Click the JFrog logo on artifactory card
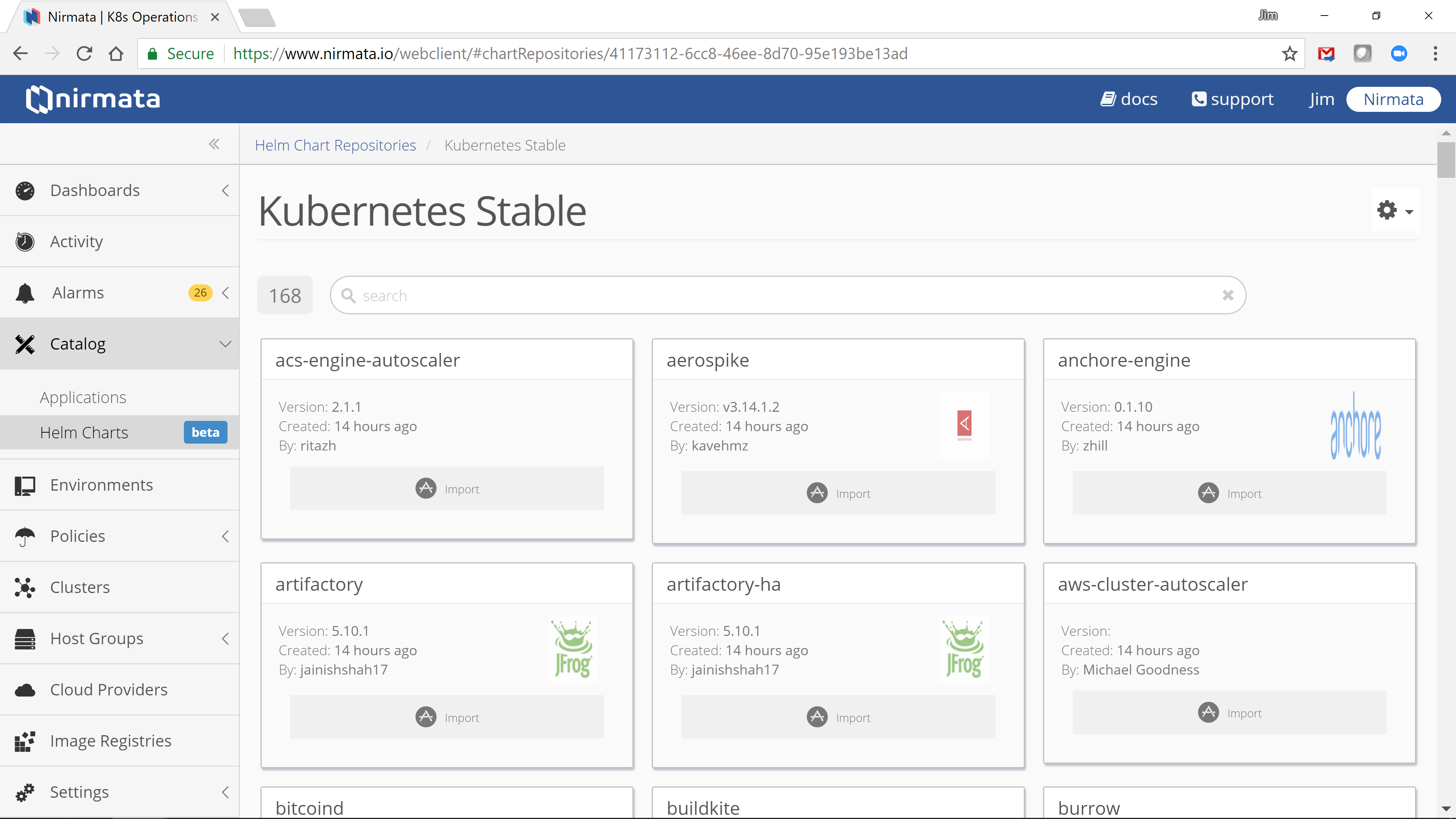The height and width of the screenshot is (819, 1456). (x=573, y=649)
